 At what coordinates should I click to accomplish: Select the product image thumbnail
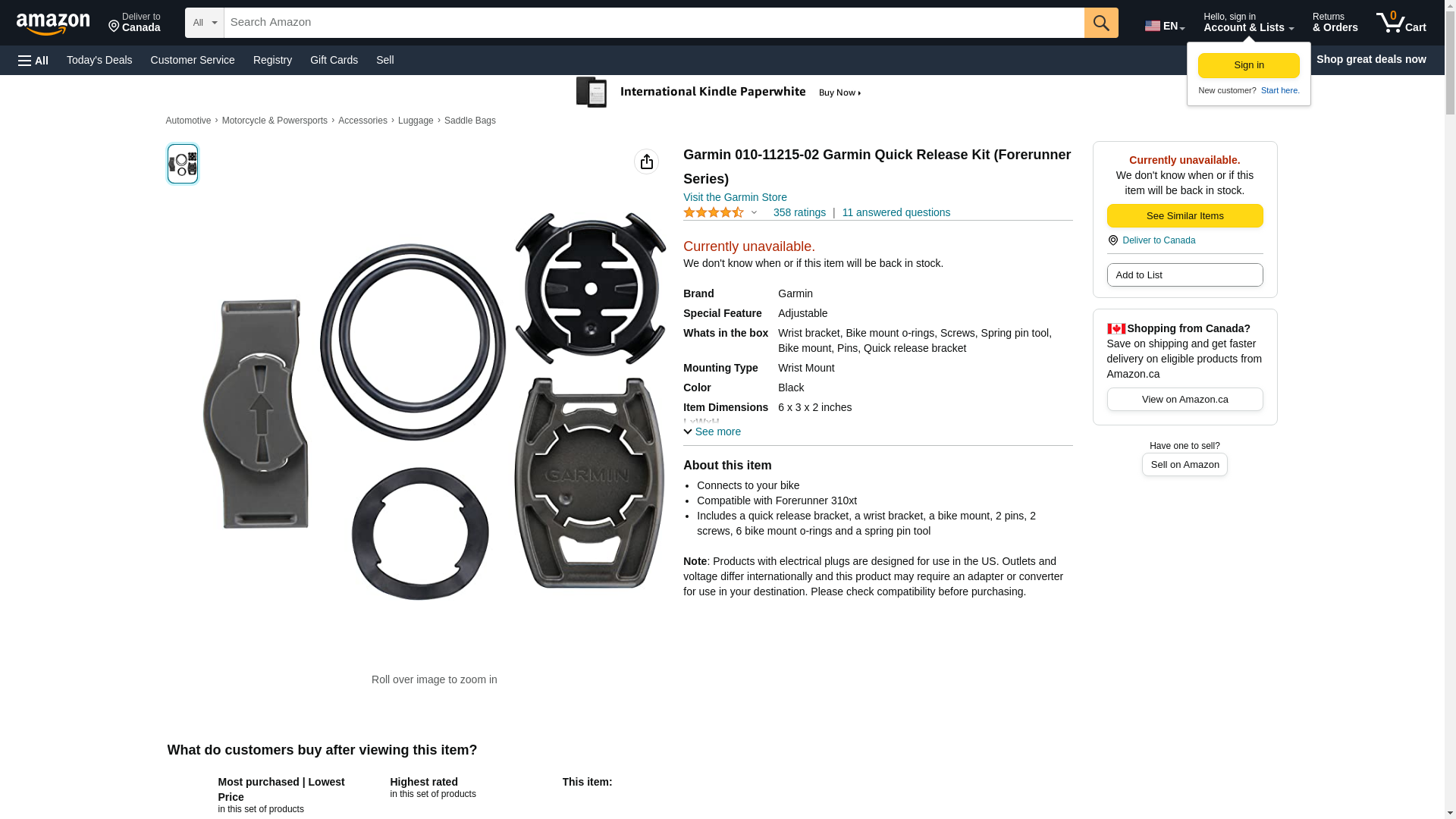coord(183,164)
